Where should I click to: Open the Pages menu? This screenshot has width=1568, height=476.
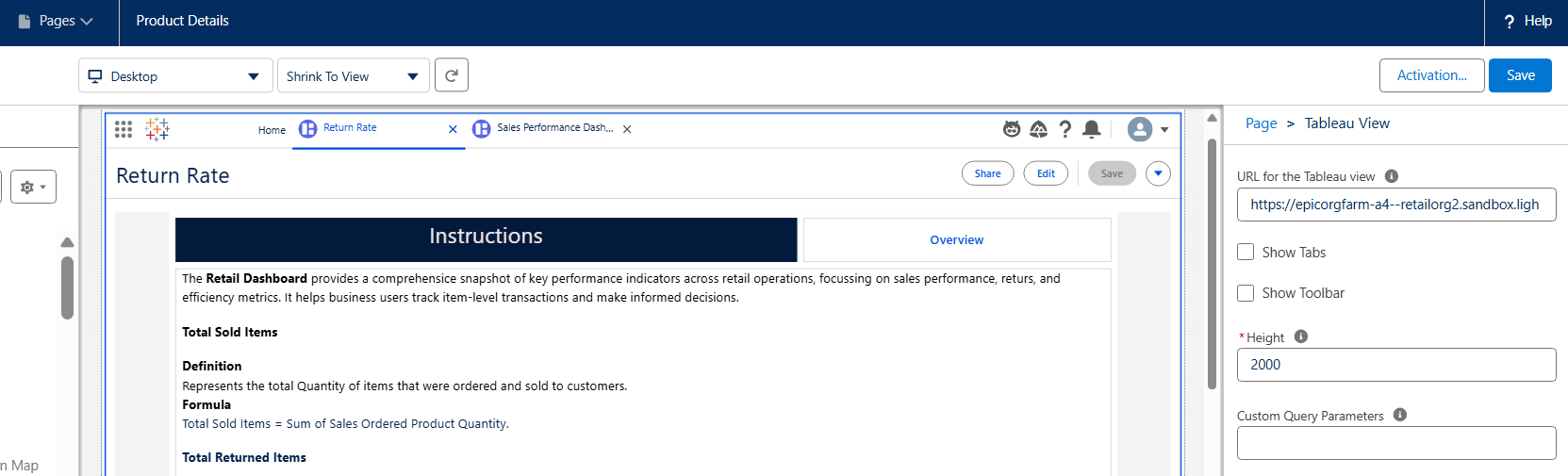coord(57,21)
